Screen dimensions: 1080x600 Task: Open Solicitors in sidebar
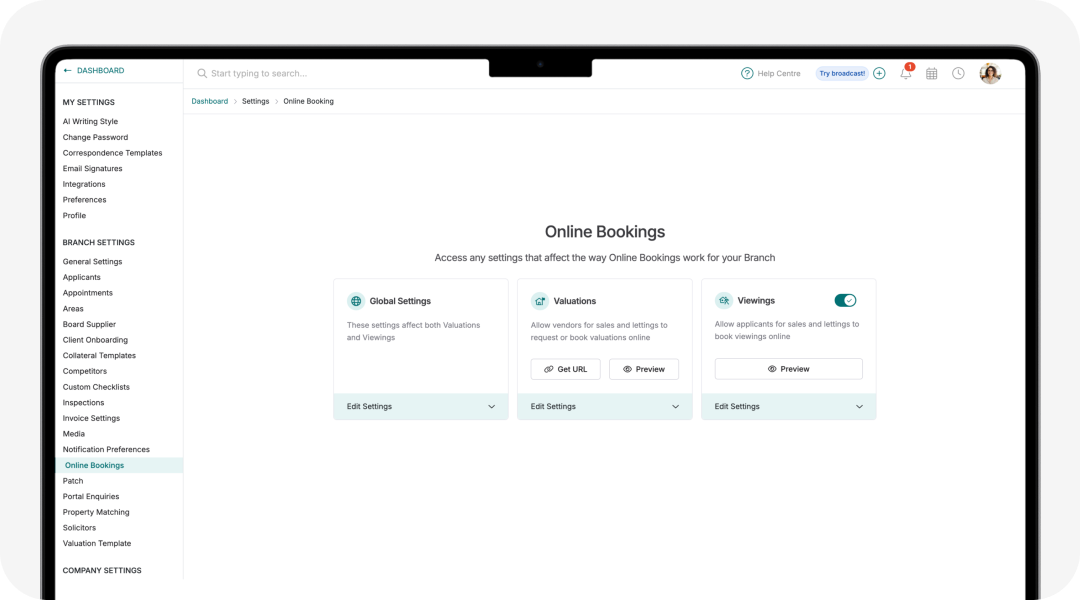tap(79, 528)
